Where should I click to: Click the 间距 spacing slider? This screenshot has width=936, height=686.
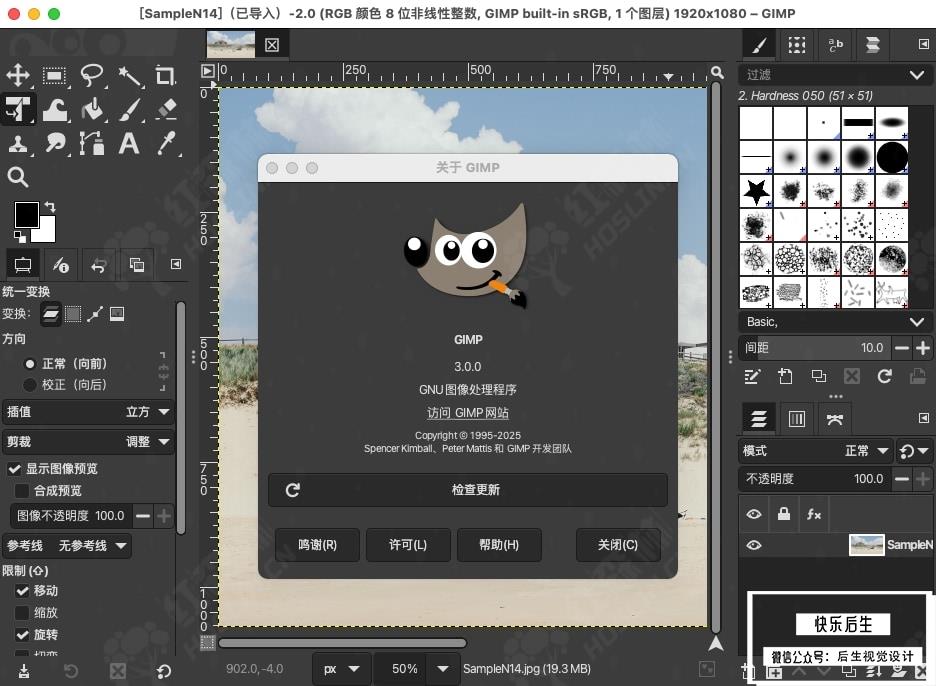pyautogui.click(x=815, y=347)
